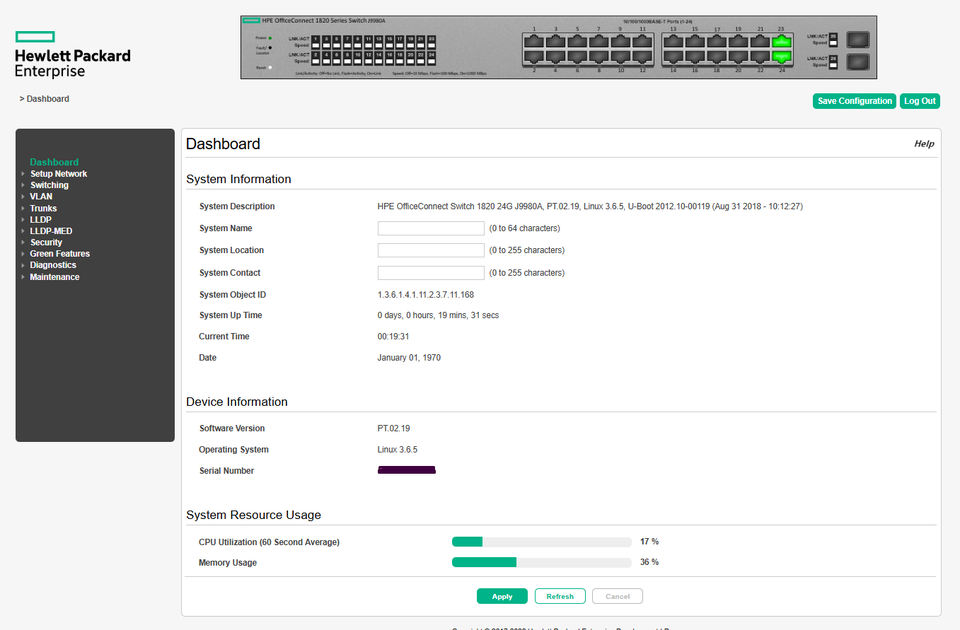
Task: Select the upper SFP port 25
Action: 858,40
